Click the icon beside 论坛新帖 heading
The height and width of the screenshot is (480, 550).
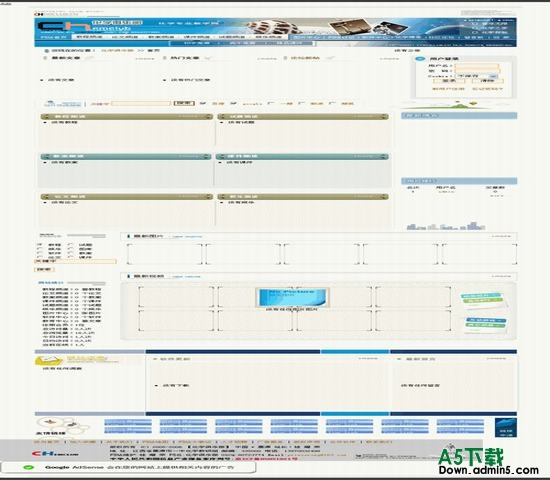coord(285,58)
